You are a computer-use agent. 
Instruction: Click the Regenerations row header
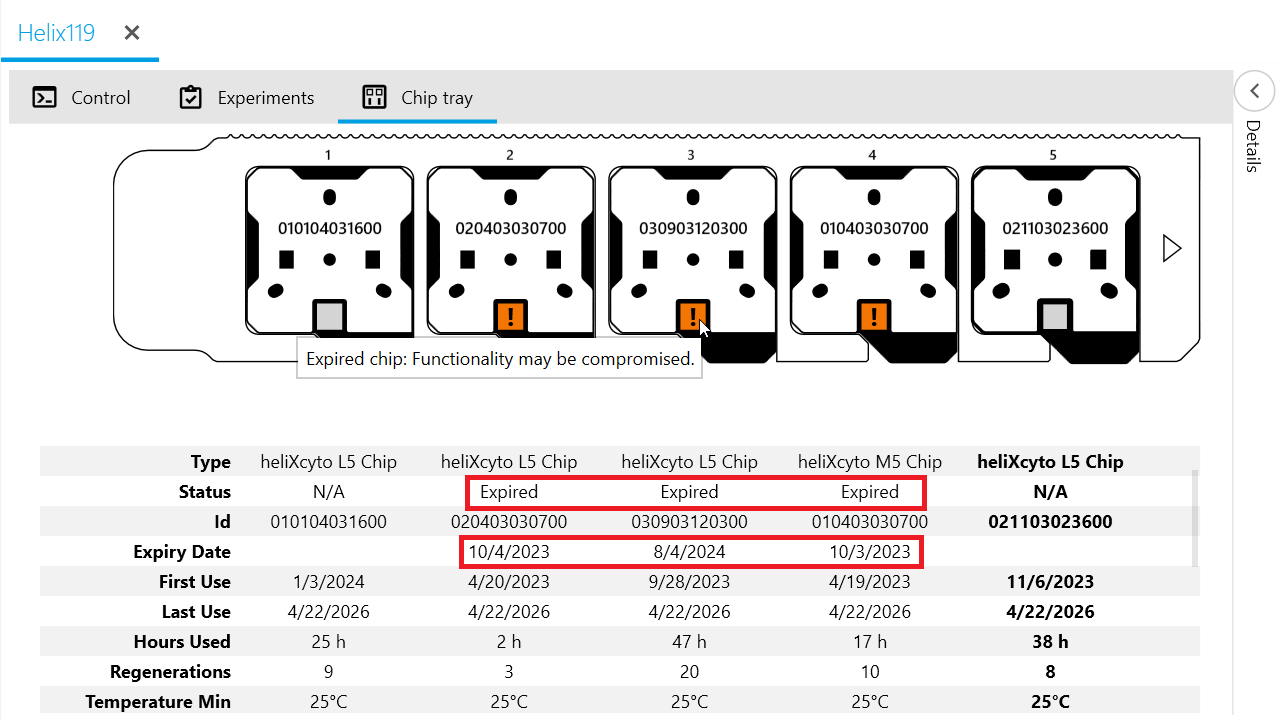pos(170,672)
